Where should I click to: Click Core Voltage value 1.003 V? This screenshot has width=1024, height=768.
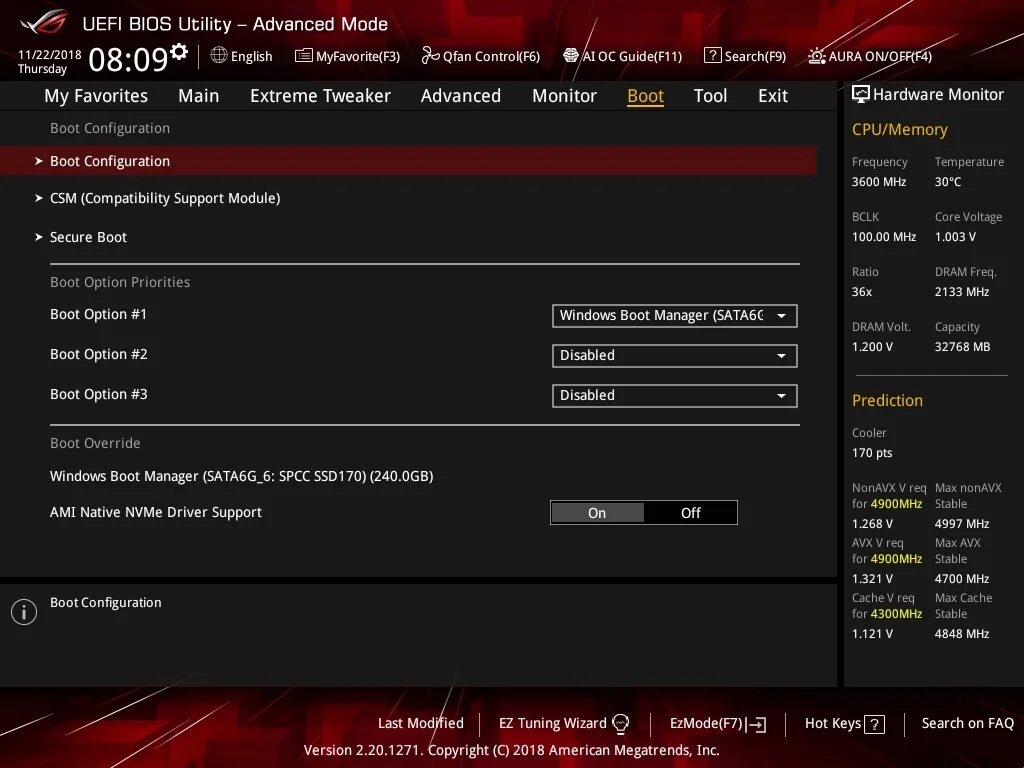pyautogui.click(x=955, y=236)
